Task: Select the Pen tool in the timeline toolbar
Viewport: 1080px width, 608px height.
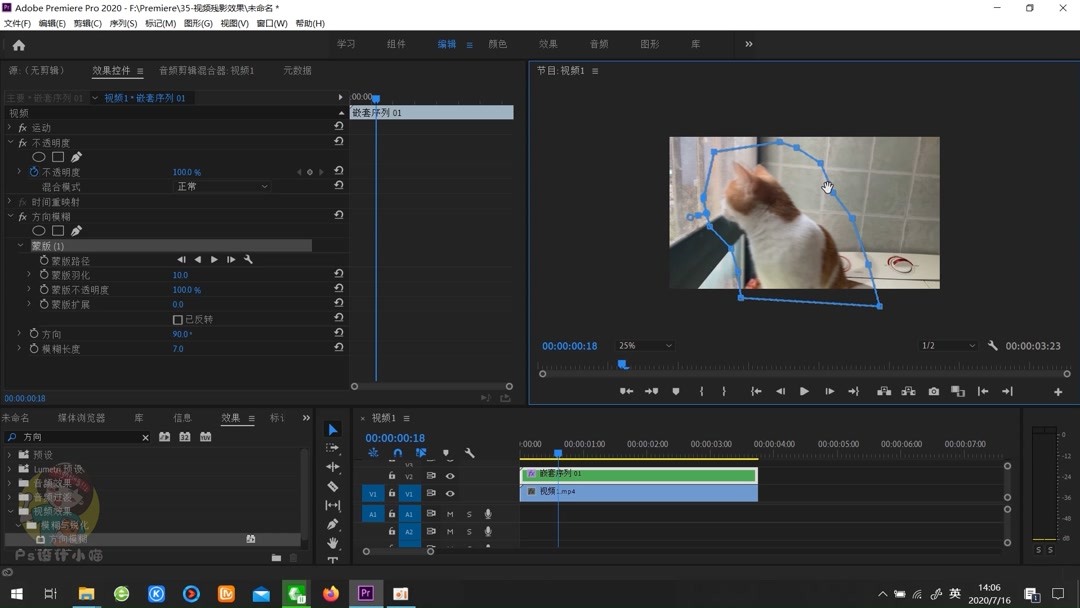Action: [333, 524]
